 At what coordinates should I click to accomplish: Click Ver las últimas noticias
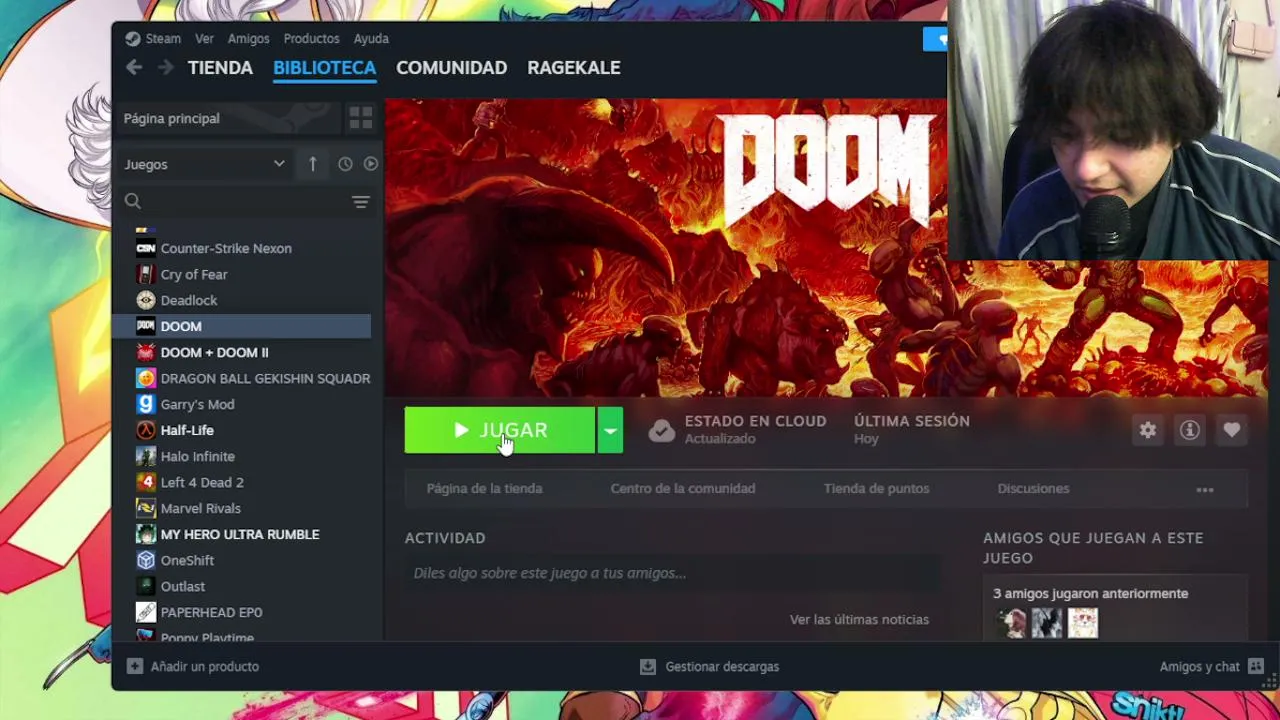[860, 620]
